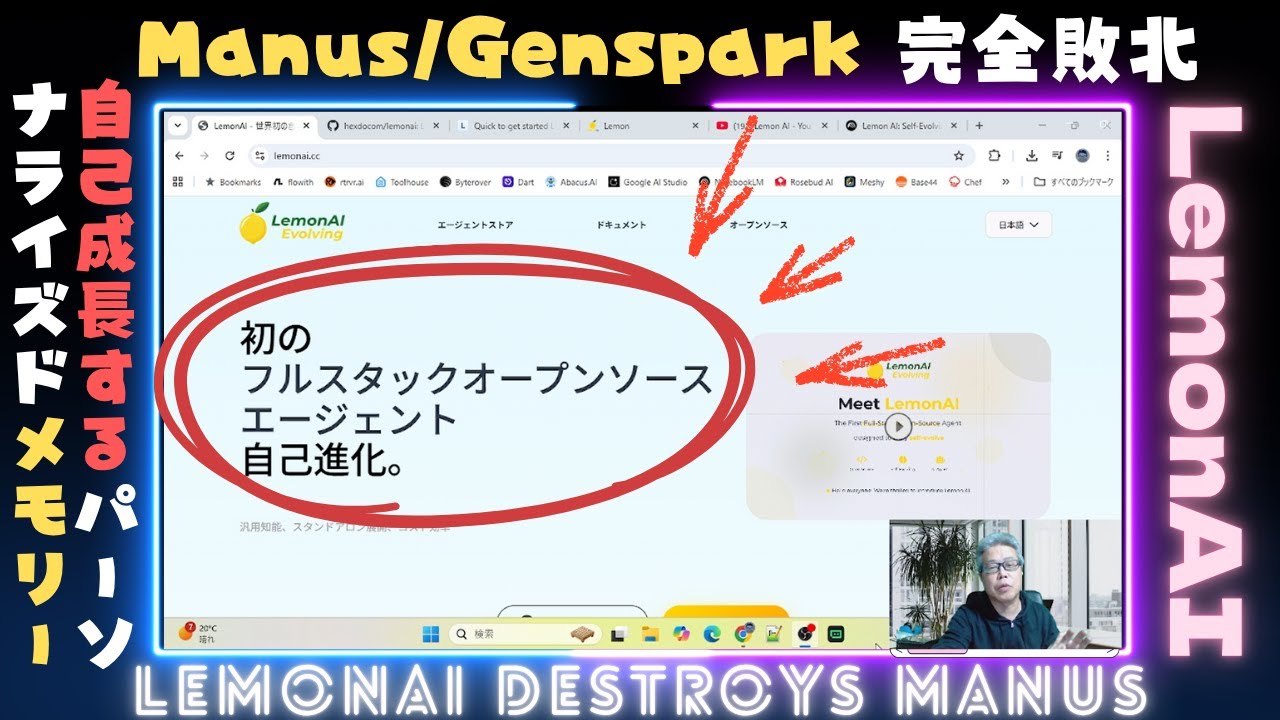Open the エージェントストア nav link
The image size is (1280, 720).
(x=475, y=225)
